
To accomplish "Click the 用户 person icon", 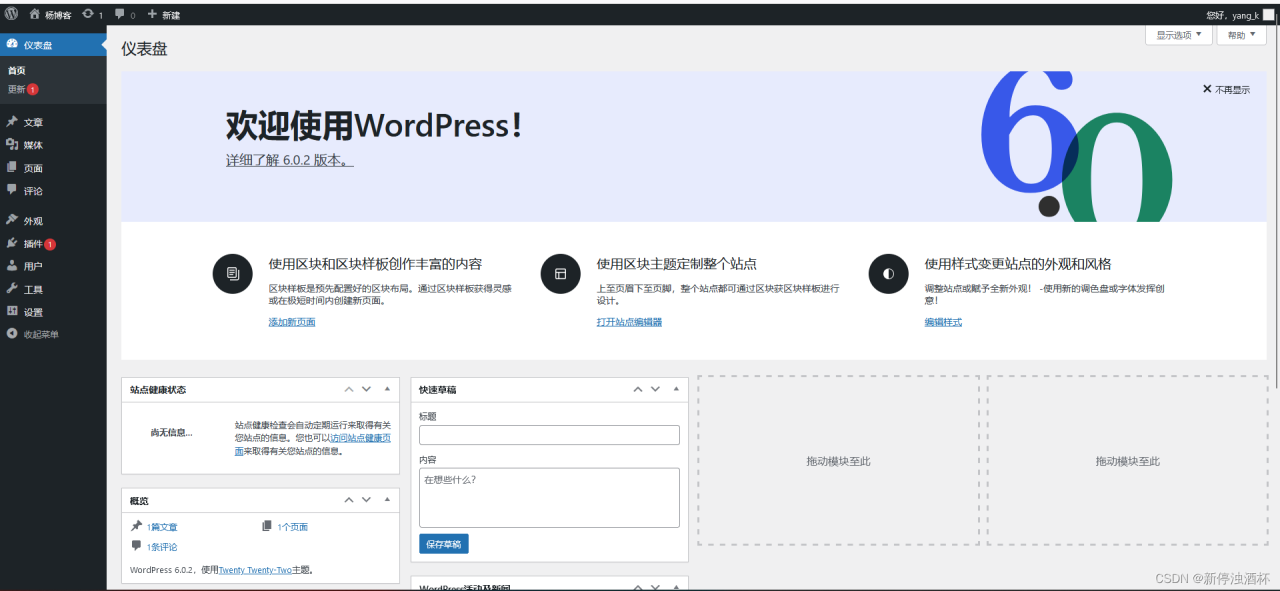I will [12, 266].
